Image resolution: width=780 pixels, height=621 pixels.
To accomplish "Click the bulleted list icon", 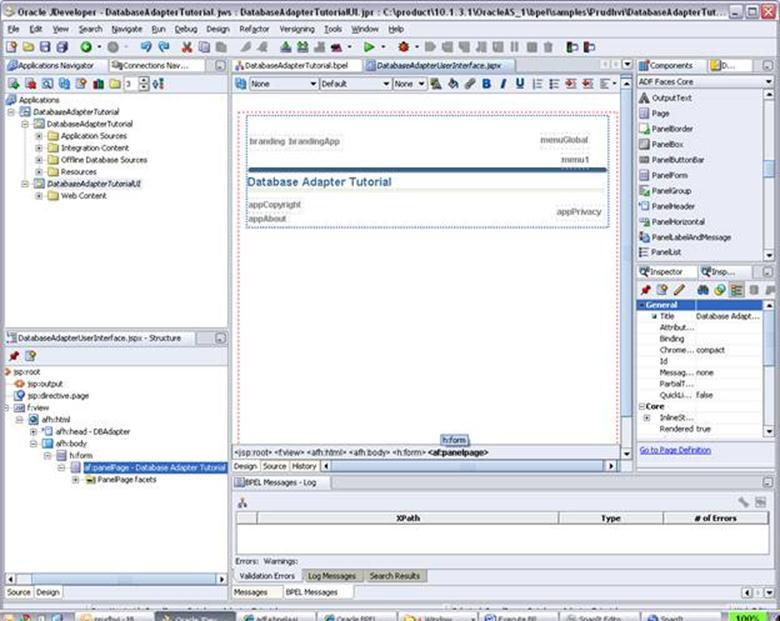I will pos(554,84).
